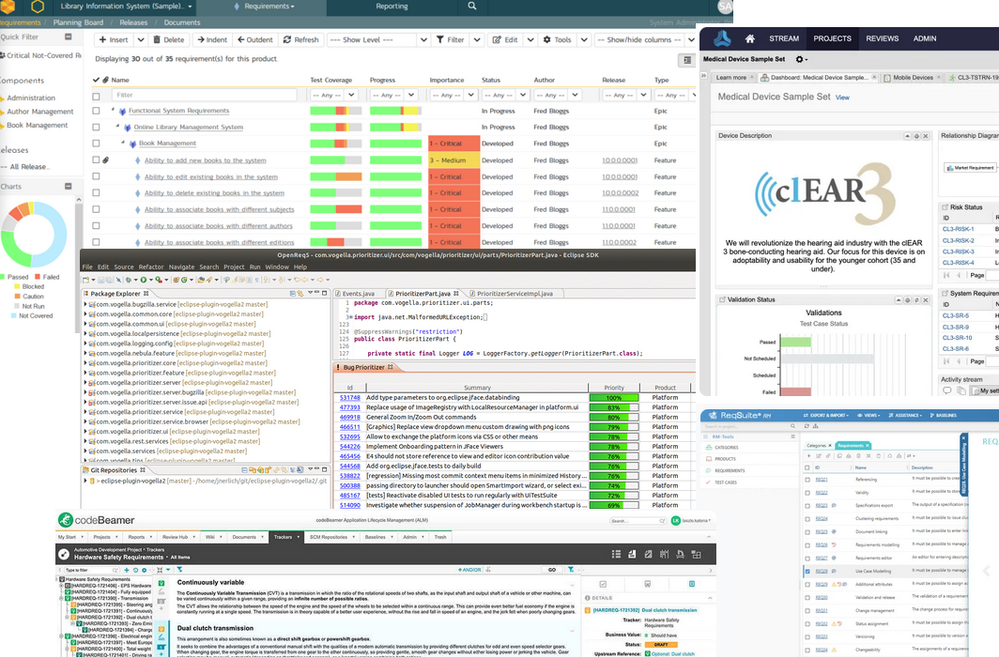Click the Name filter input field in requirements table
This screenshot has width=999, height=657.
point(205,95)
